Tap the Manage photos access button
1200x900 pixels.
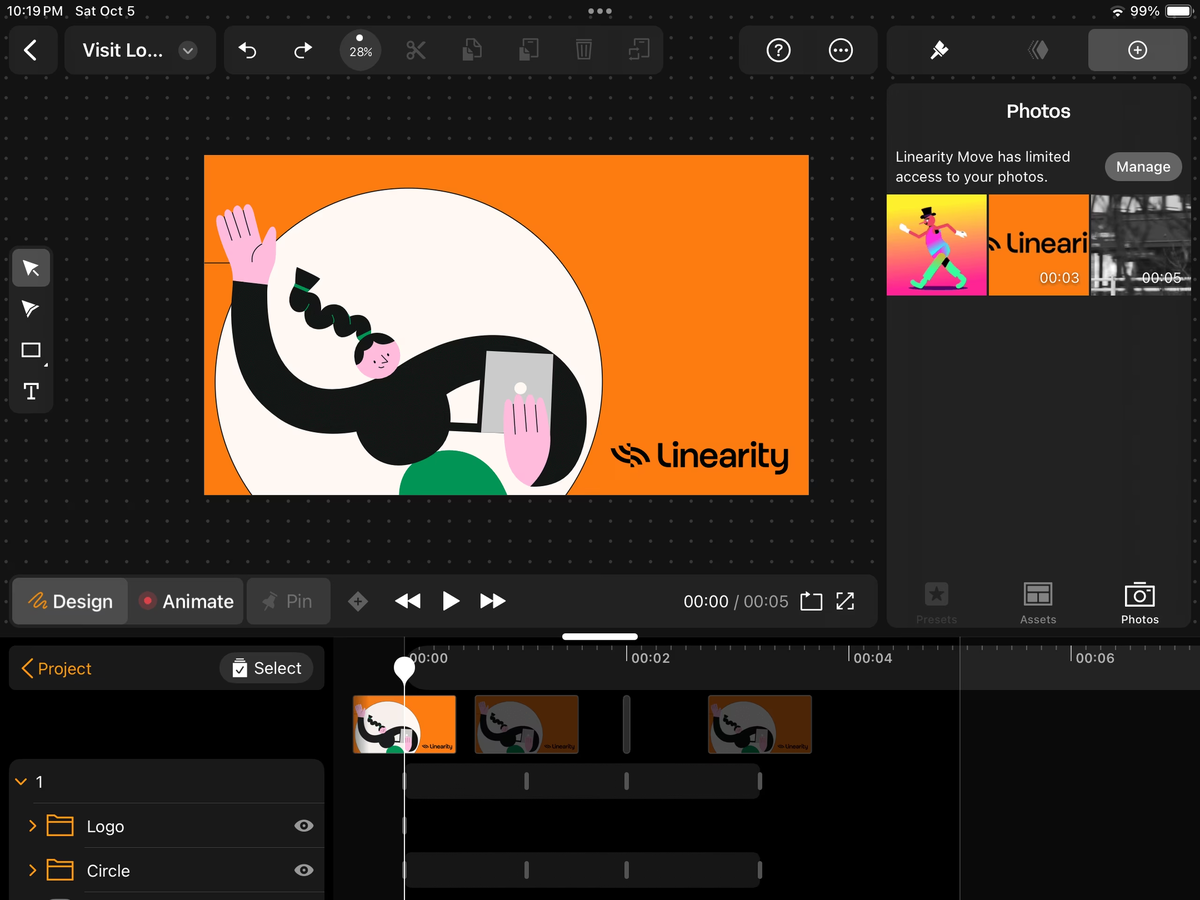[x=1143, y=167]
